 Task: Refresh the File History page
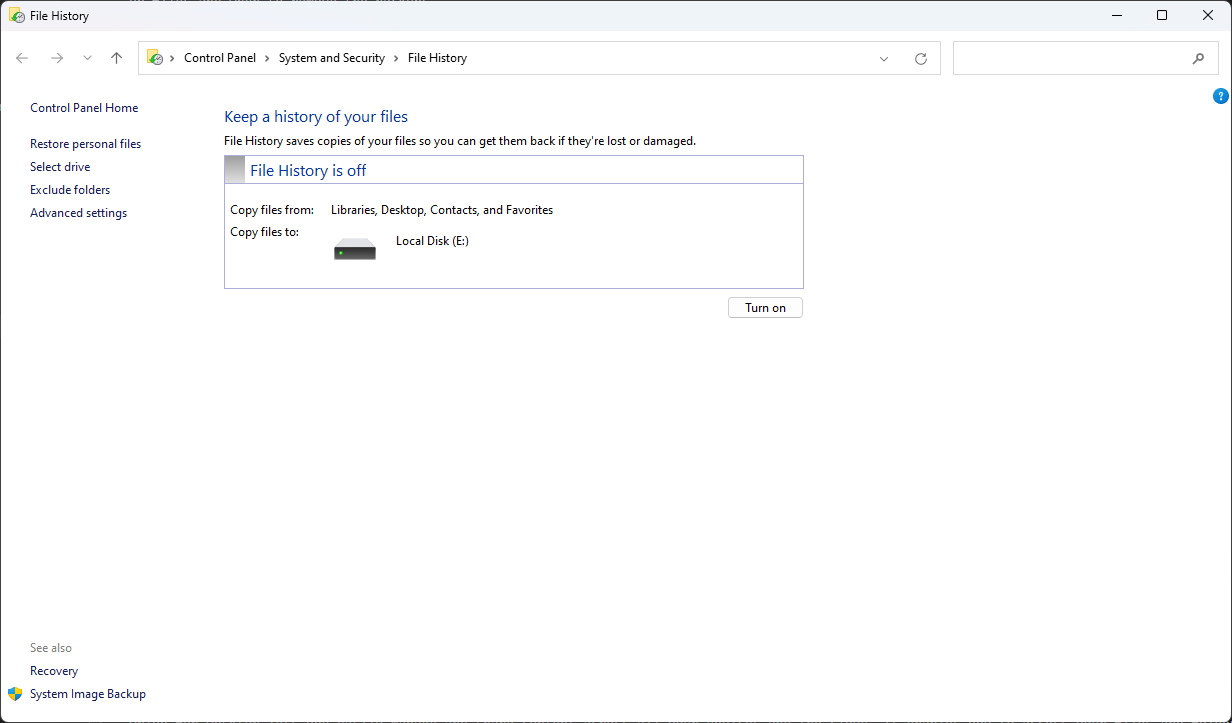pyautogui.click(x=921, y=58)
